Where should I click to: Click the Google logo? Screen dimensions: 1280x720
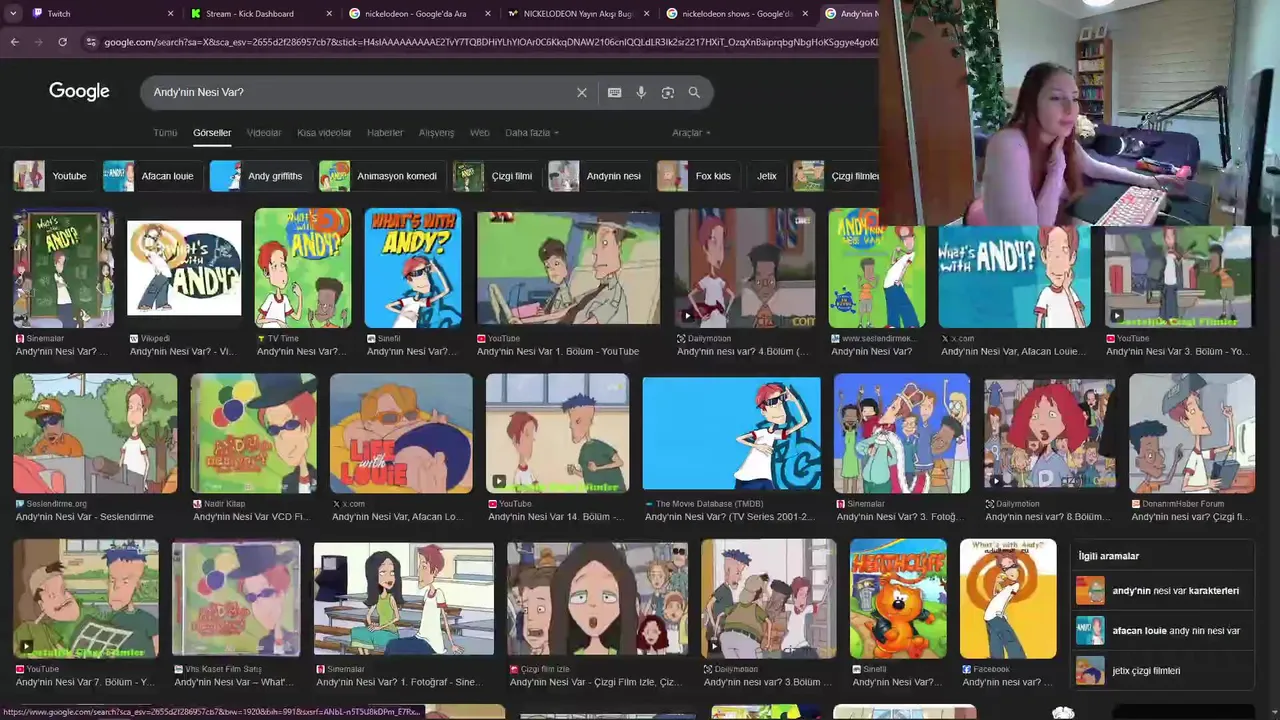(x=79, y=91)
